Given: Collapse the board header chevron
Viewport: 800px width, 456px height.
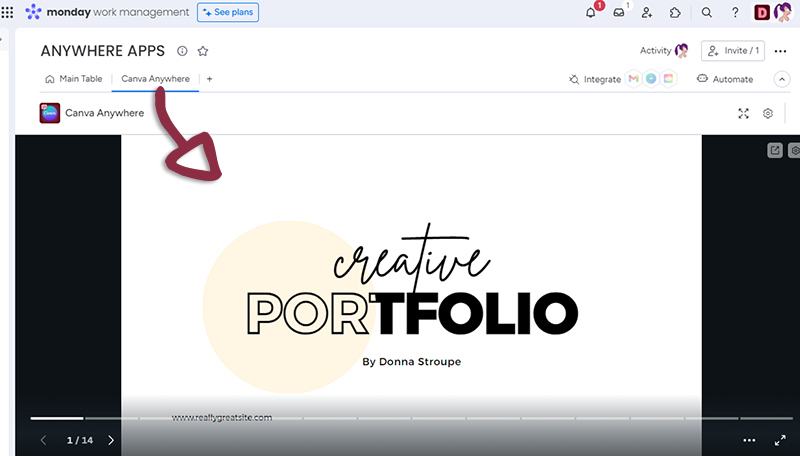Looking at the screenshot, I should (782, 79).
